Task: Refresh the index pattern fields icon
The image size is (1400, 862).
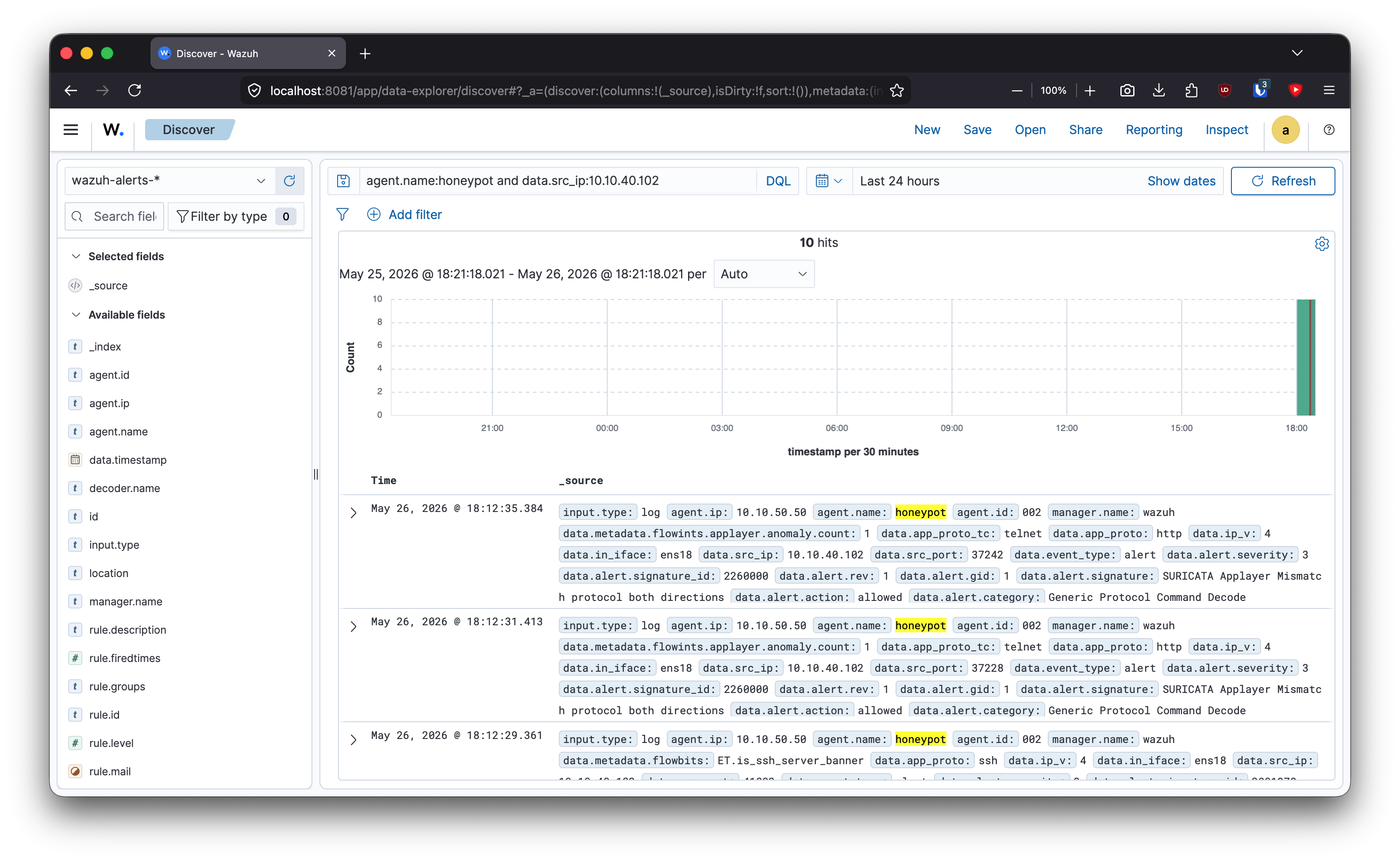Action: (x=289, y=181)
